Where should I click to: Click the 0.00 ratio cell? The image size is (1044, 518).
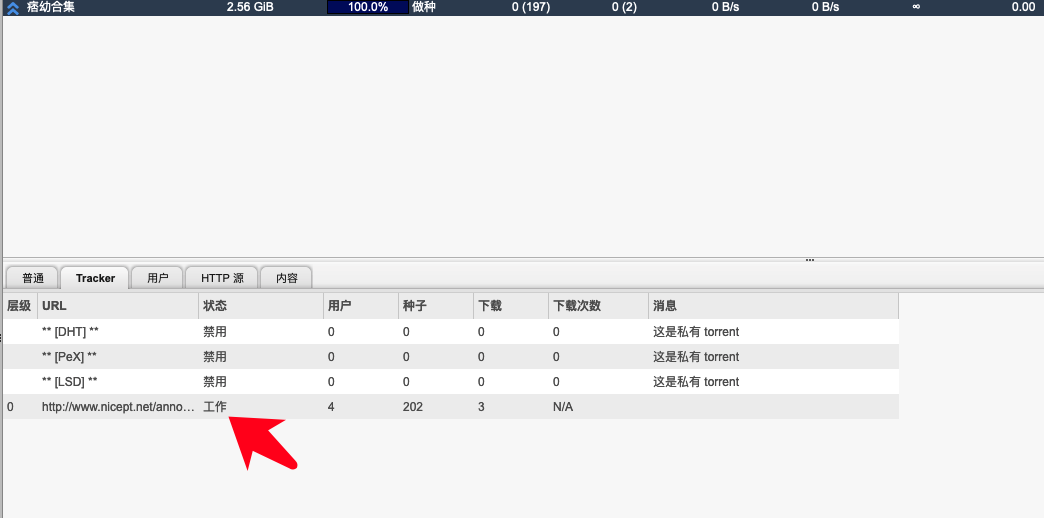click(x=1023, y=7)
